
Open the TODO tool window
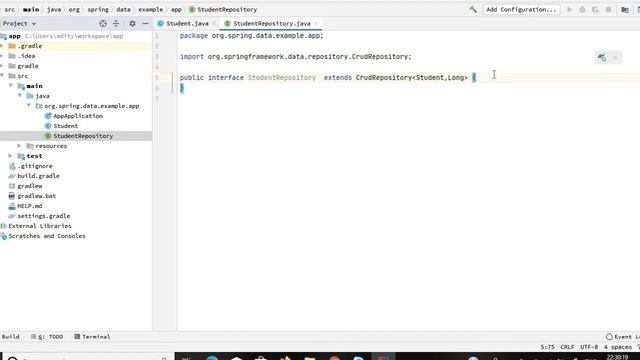coord(47,337)
